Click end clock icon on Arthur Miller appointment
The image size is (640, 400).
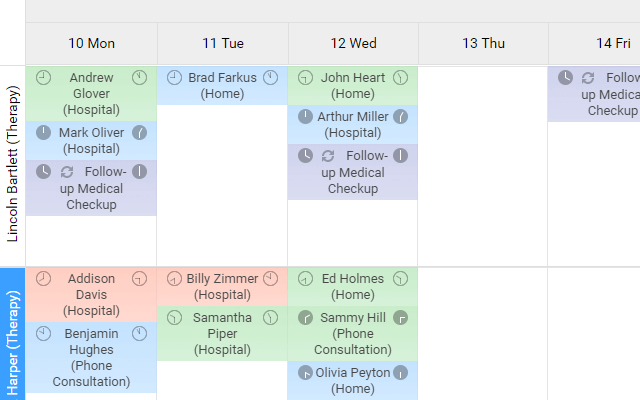400,117
